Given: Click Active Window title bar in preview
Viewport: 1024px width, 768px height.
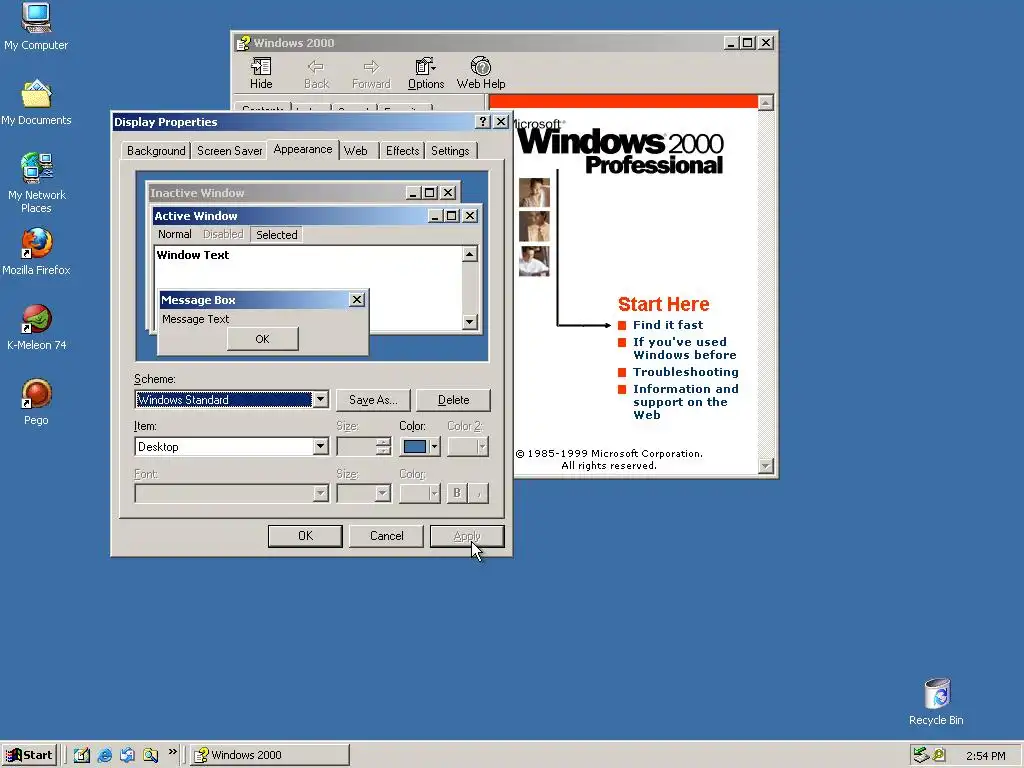Looking at the screenshot, I should [x=291, y=216].
